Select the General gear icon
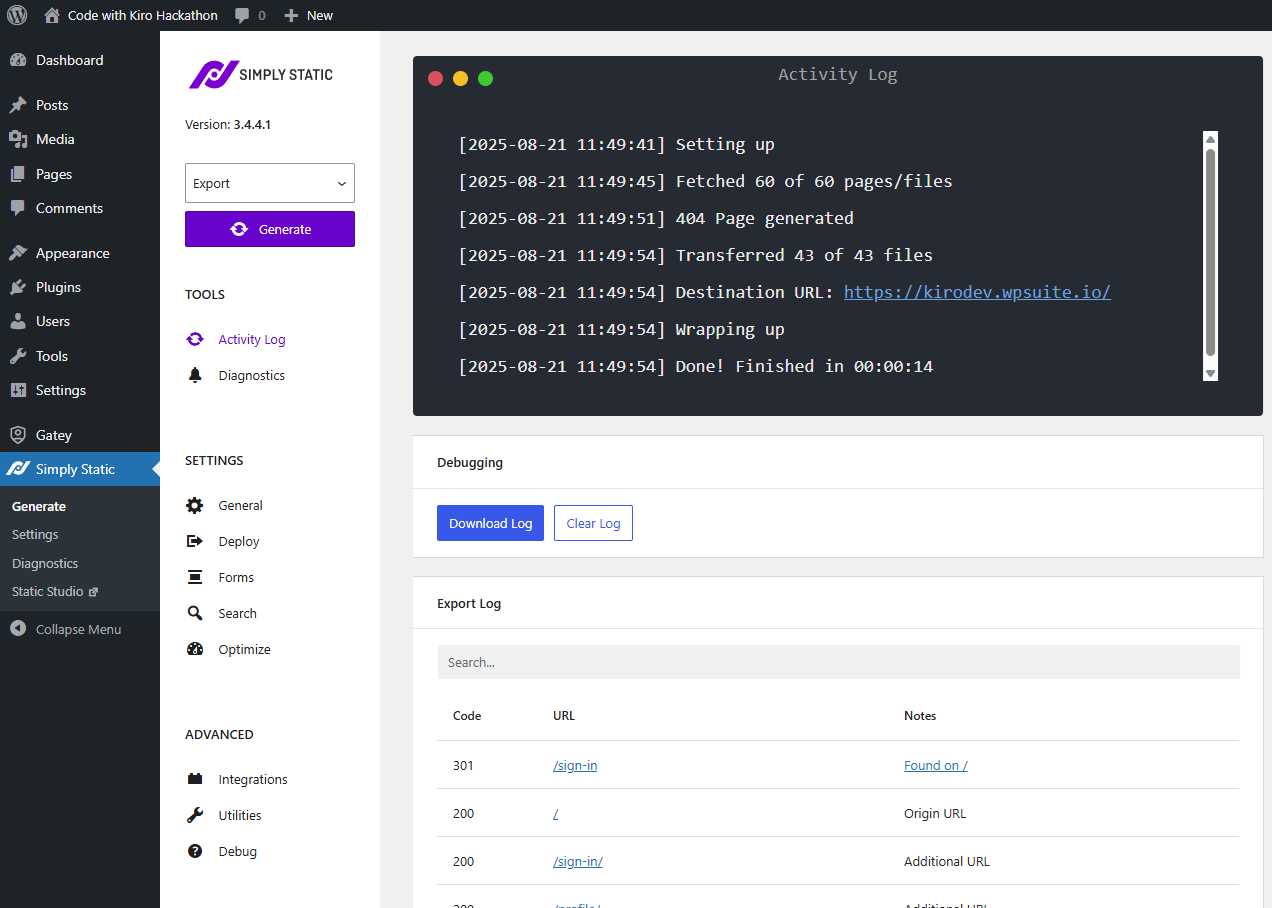The height and width of the screenshot is (908, 1272). [195, 505]
